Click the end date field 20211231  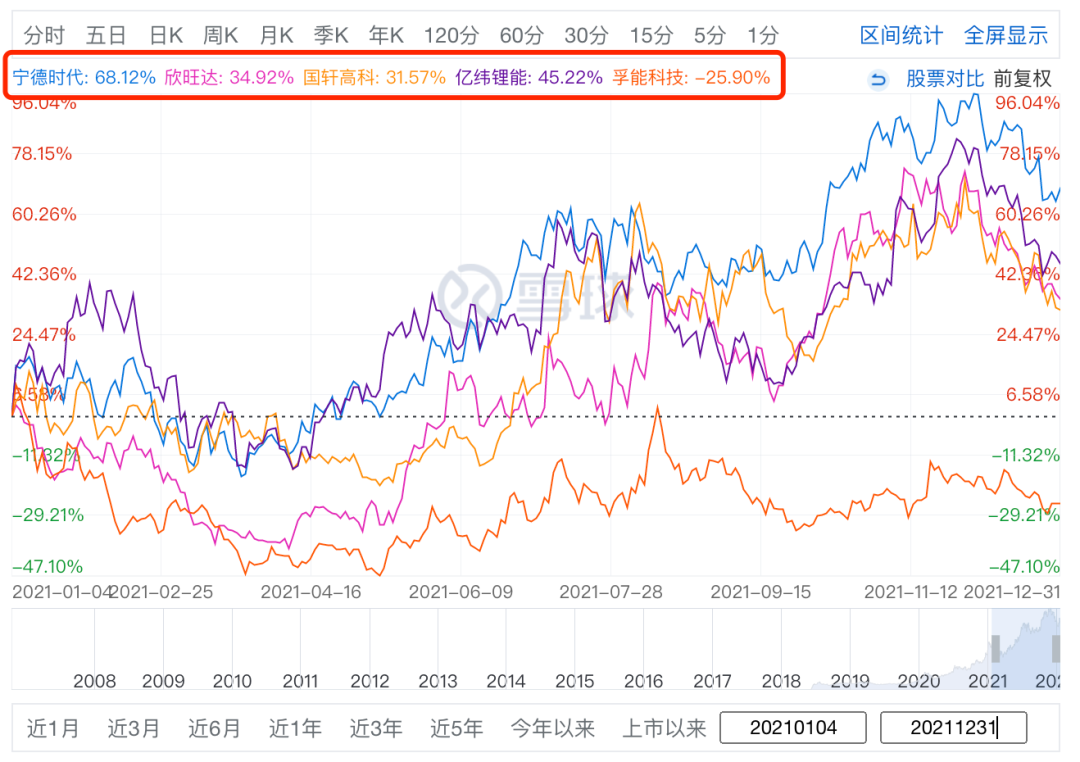tap(953, 728)
